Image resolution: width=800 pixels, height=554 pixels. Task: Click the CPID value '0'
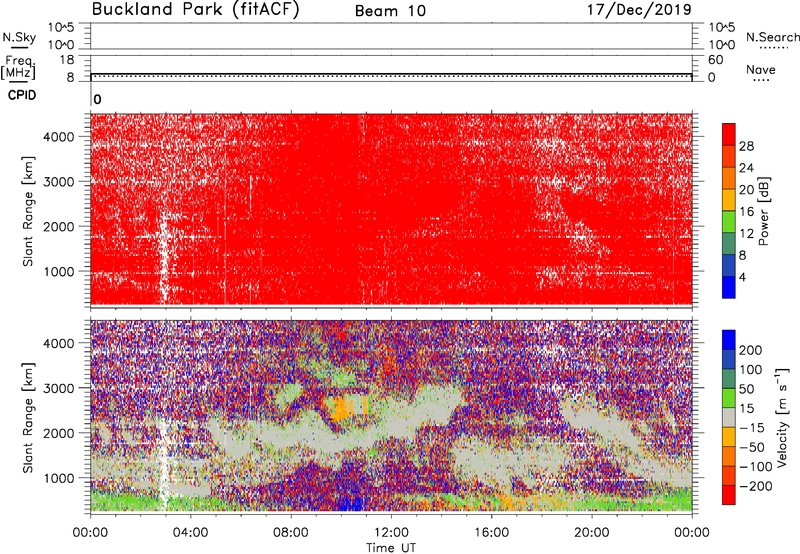(x=97, y=99)
